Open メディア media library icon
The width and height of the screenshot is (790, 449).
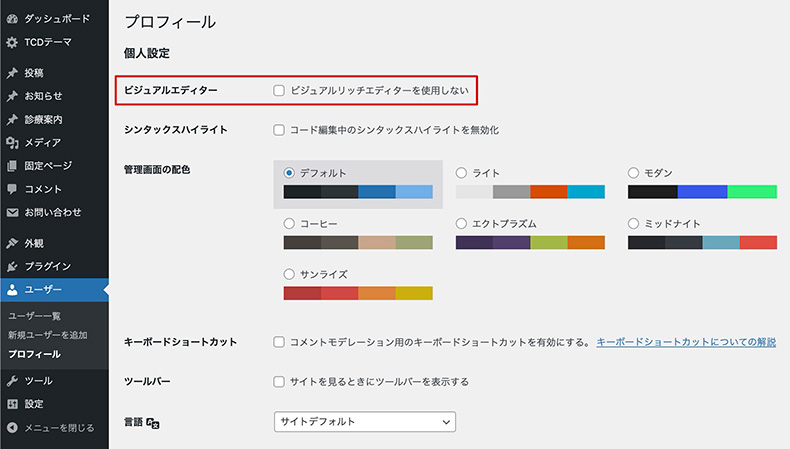point(12,143)
